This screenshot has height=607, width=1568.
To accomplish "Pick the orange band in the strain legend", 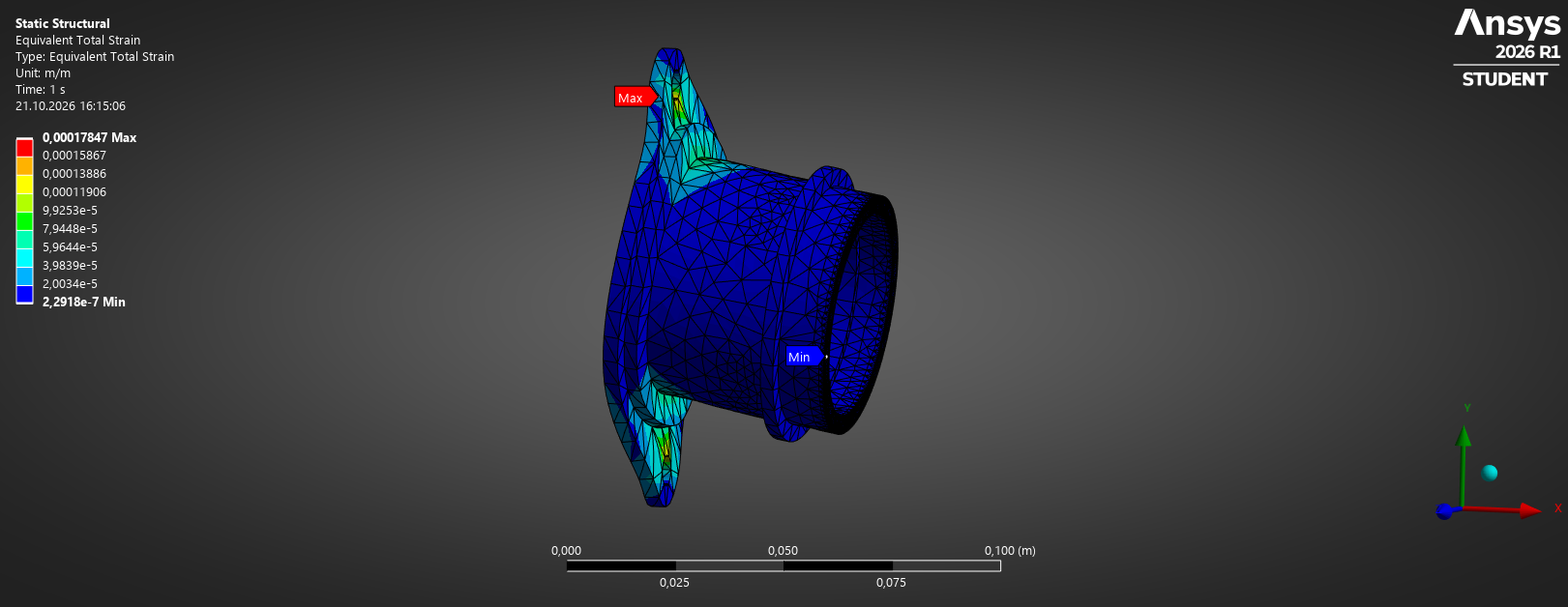I will [24, 166].
